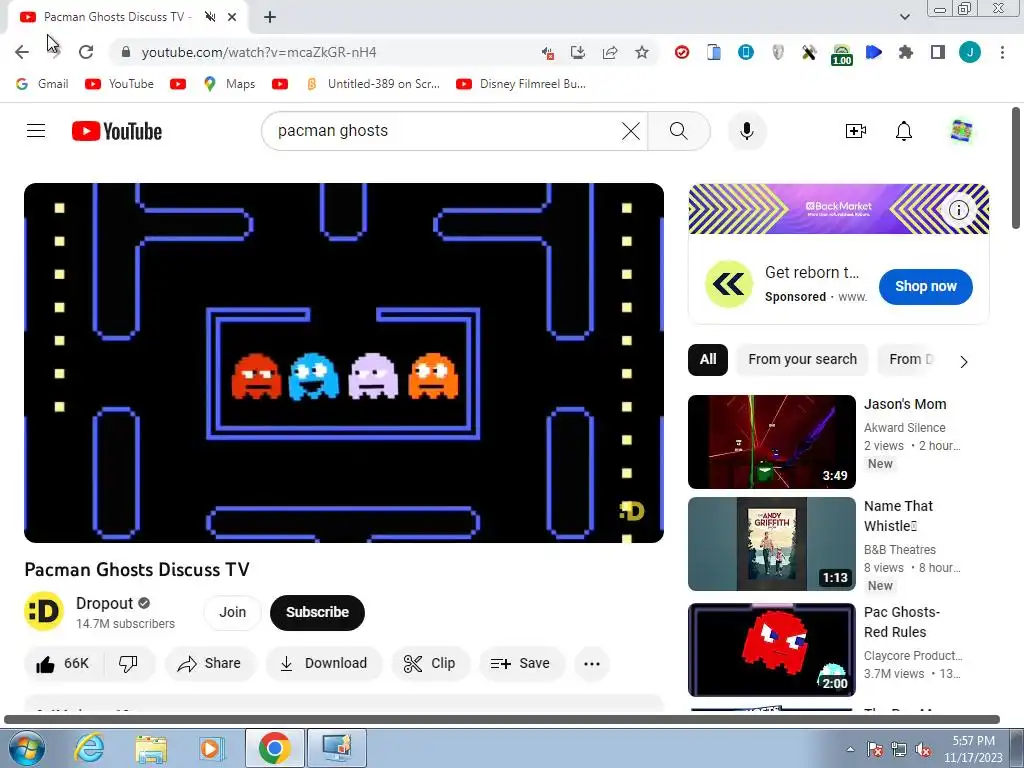Click the YouTube logo to go home
Image resolution: width=1024 pixels, height=768 pixels.
coord(117,131)
